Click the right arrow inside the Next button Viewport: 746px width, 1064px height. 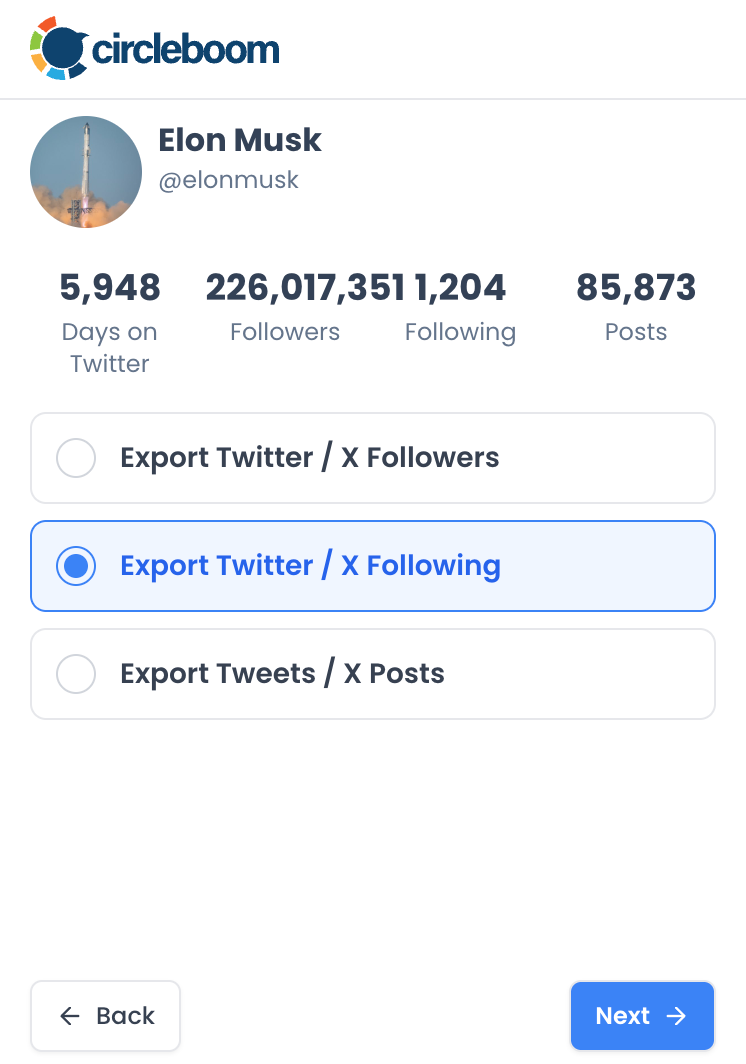[x=679, y=1016]
